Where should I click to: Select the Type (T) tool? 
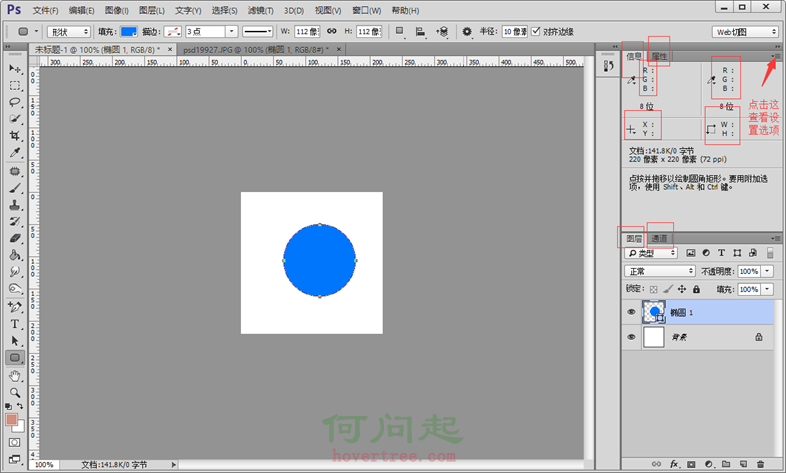point(15,324)
